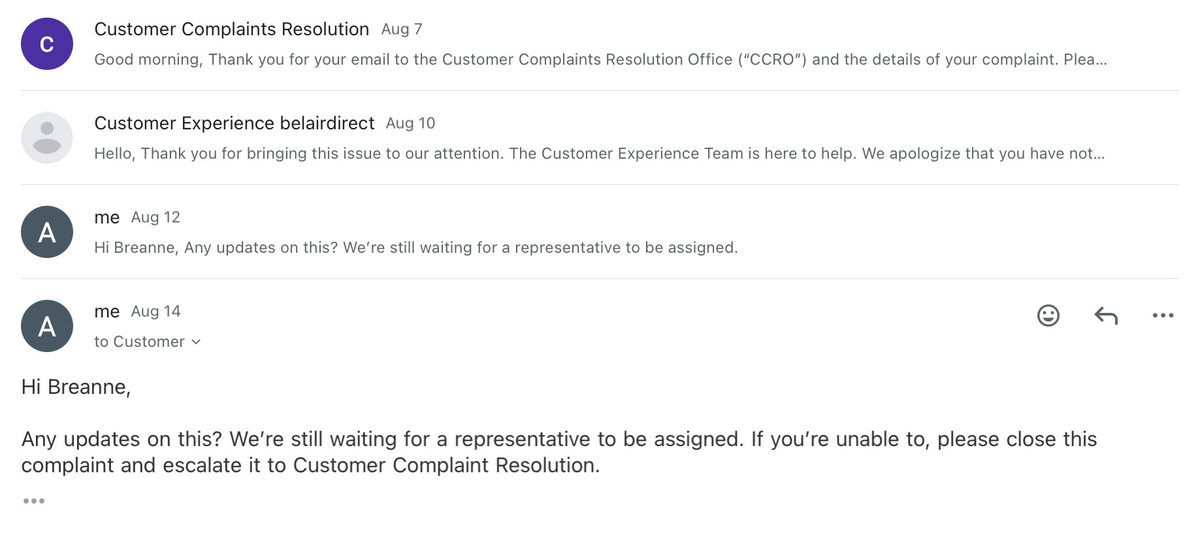Add an emoji reaction to the message
Viewport: 1200px width, 550px height.
(x=1048, y=315)
